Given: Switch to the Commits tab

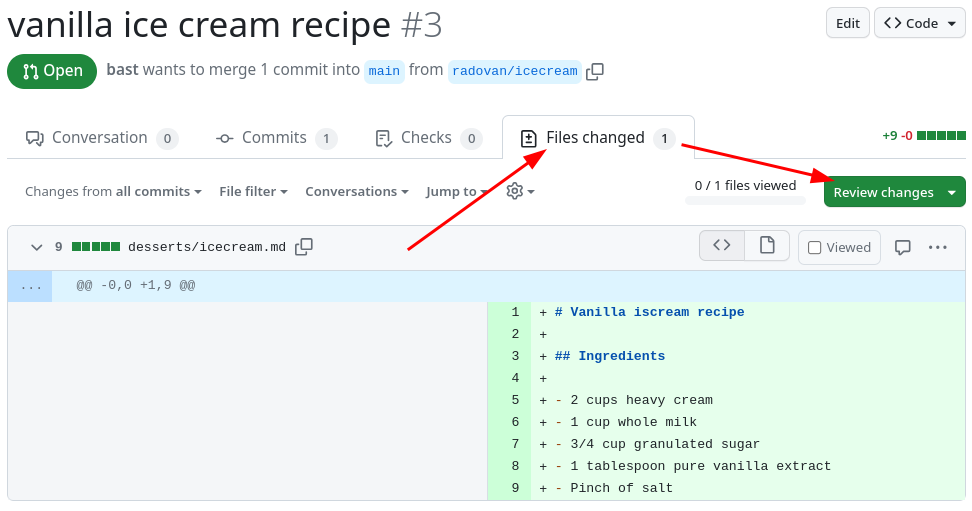Looking at the screenshot, I should coord(276,138).
